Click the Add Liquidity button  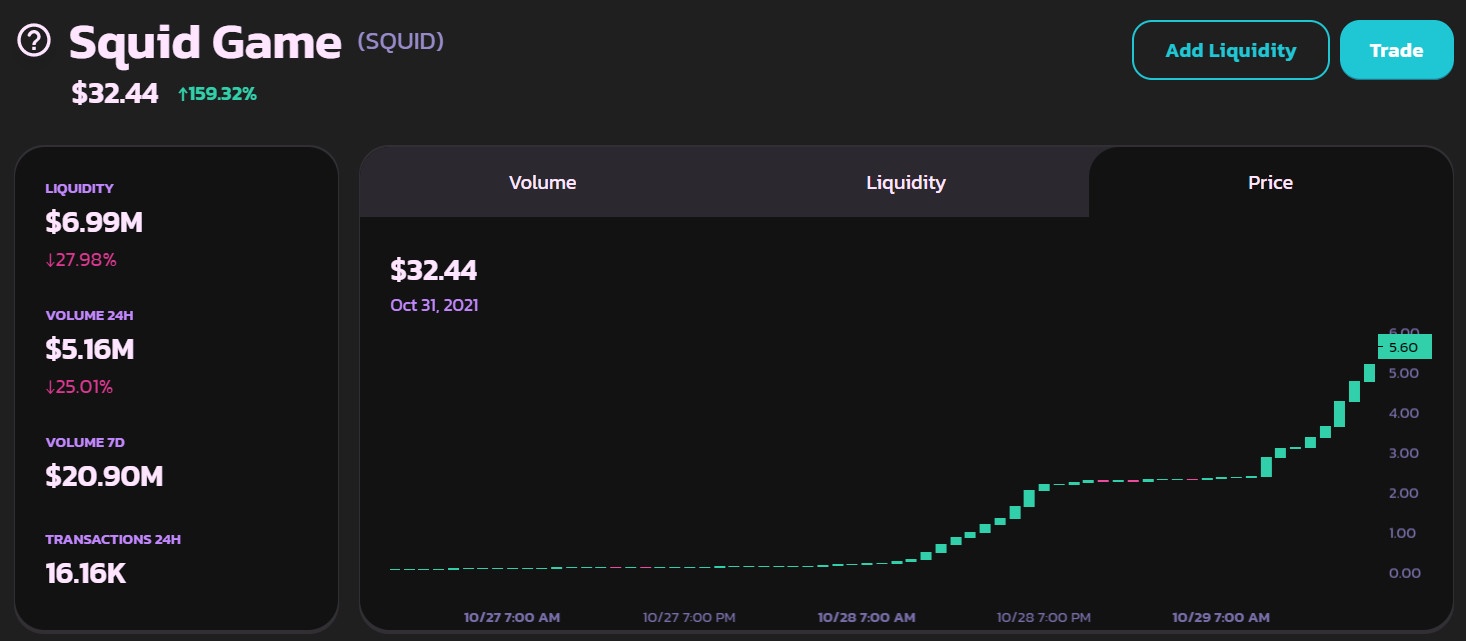(x=1230, y=49)
